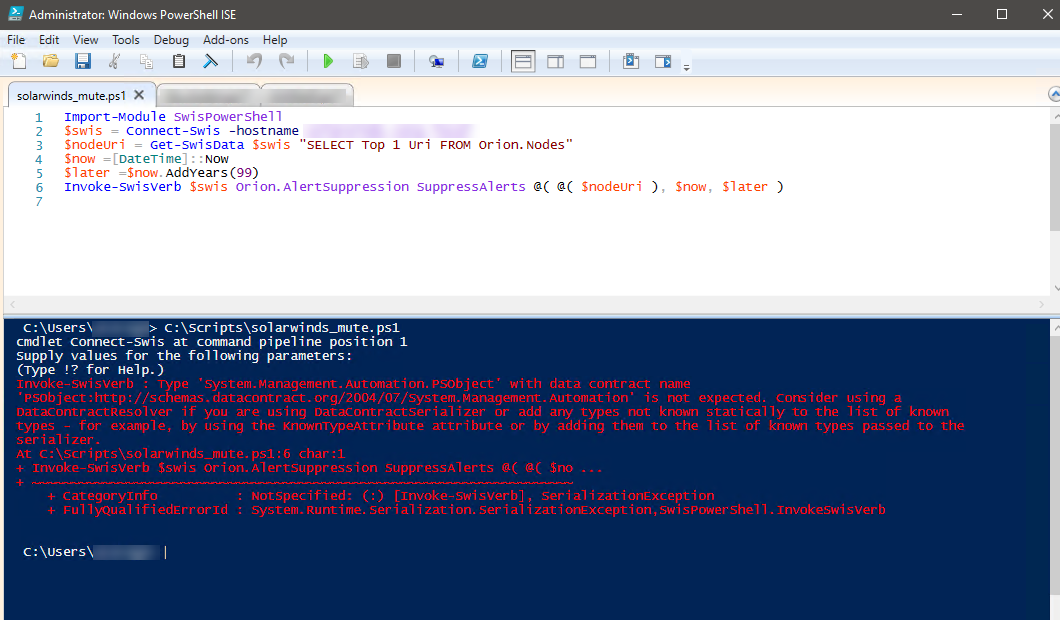
Task: Click 'At C:\Scripts\solarwinds_mute.ps1:6 char:1' text
Action: (x=180, y=454)
